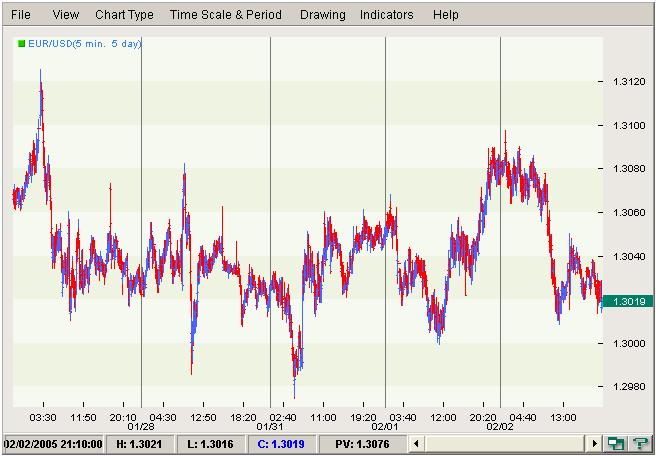Screen dimensions: 656x456
Task: Click the 04:30 time axis label
Action: click(x=163, y=418)
